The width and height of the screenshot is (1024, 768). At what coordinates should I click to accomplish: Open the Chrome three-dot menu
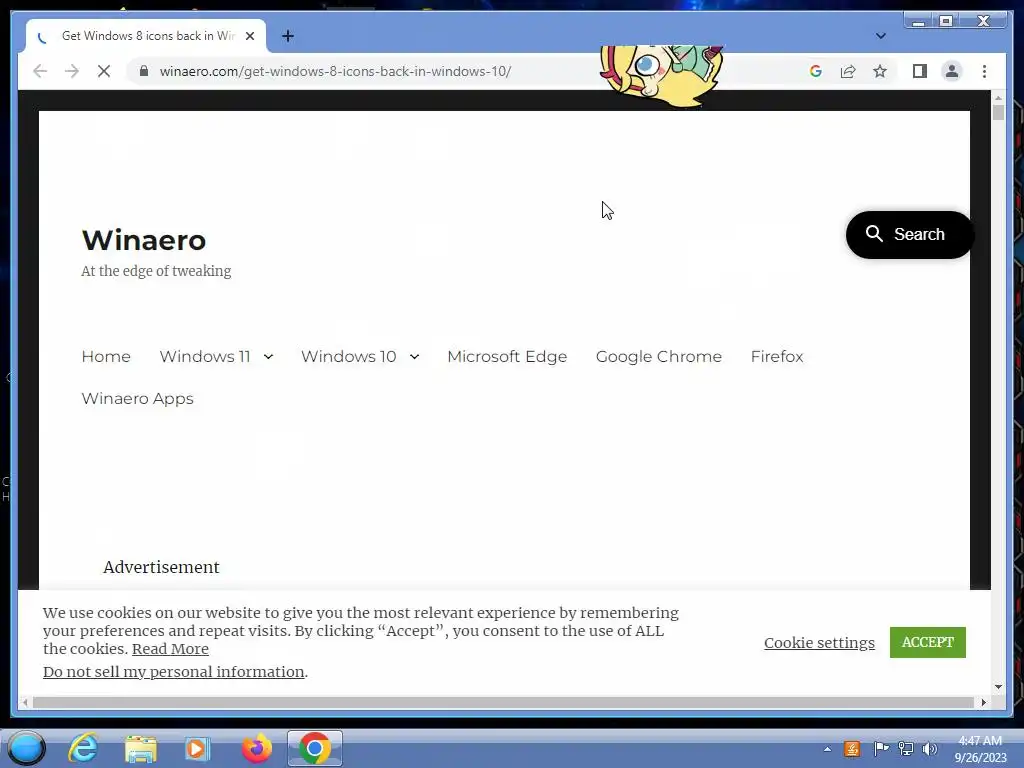tap(984, 71)
